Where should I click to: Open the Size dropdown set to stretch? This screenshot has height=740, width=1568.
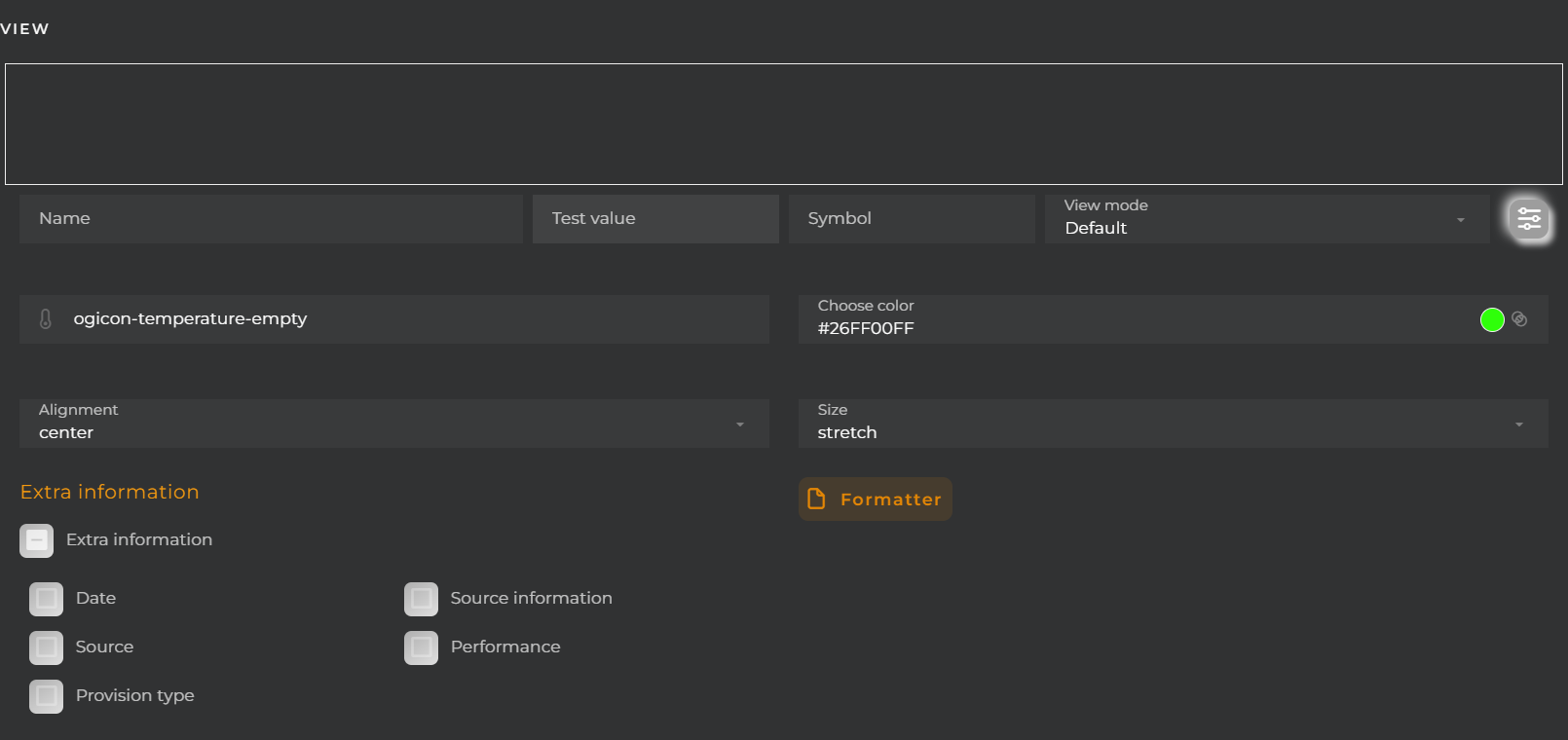coord(1174,424)
